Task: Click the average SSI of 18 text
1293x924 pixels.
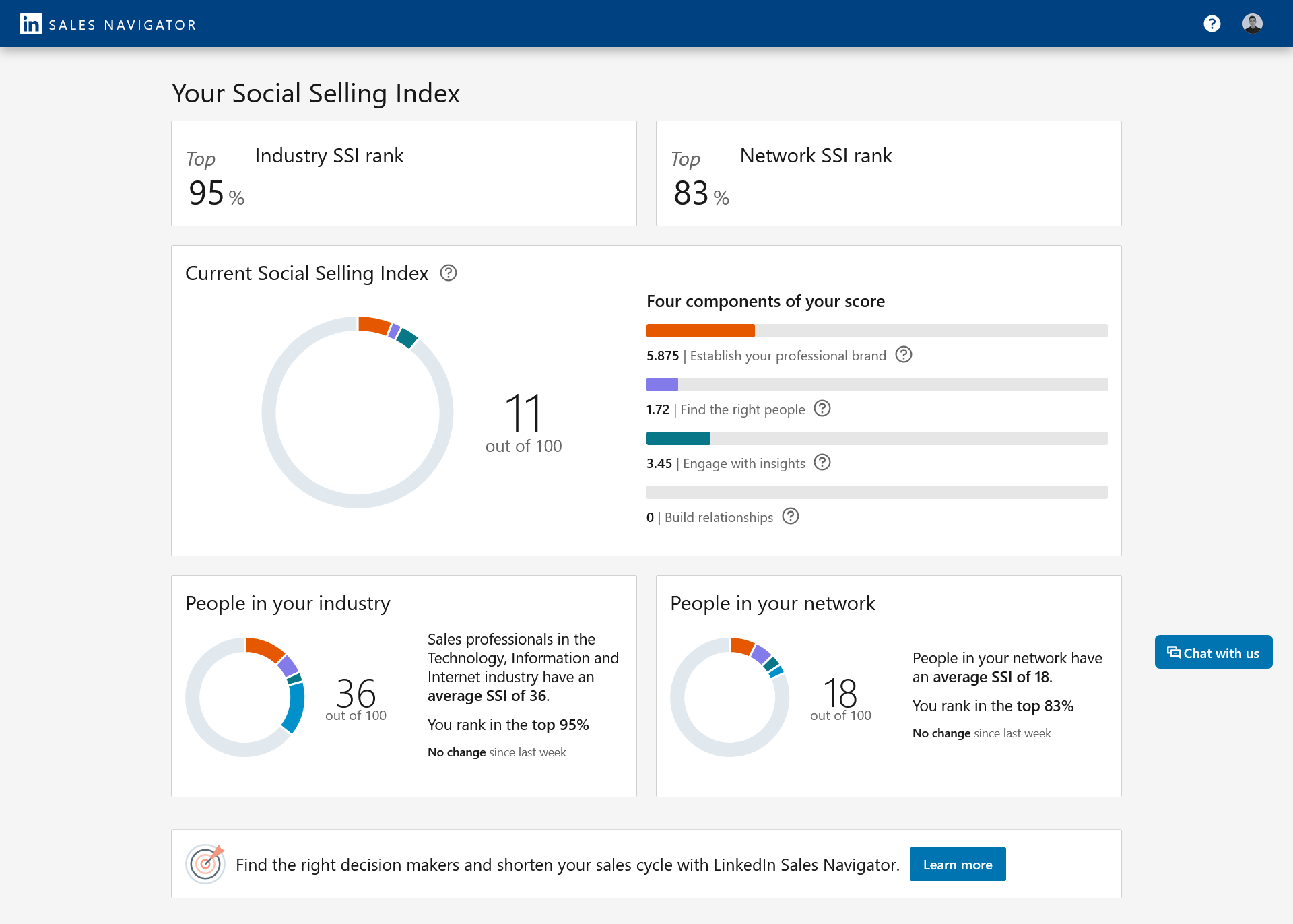Action: [x=992, y=677]
